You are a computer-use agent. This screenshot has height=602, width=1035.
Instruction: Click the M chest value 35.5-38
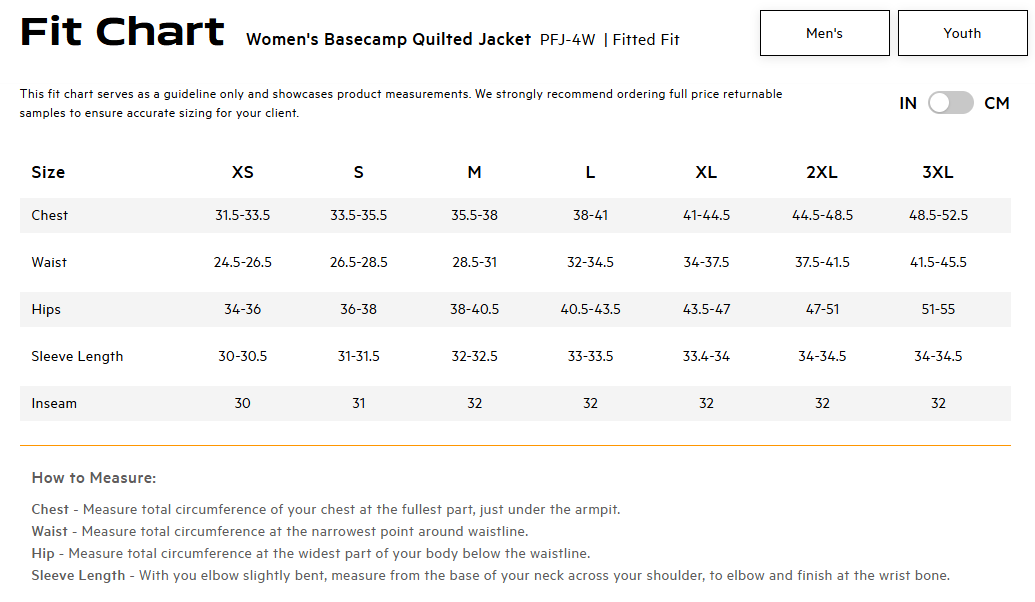[475, 215]
